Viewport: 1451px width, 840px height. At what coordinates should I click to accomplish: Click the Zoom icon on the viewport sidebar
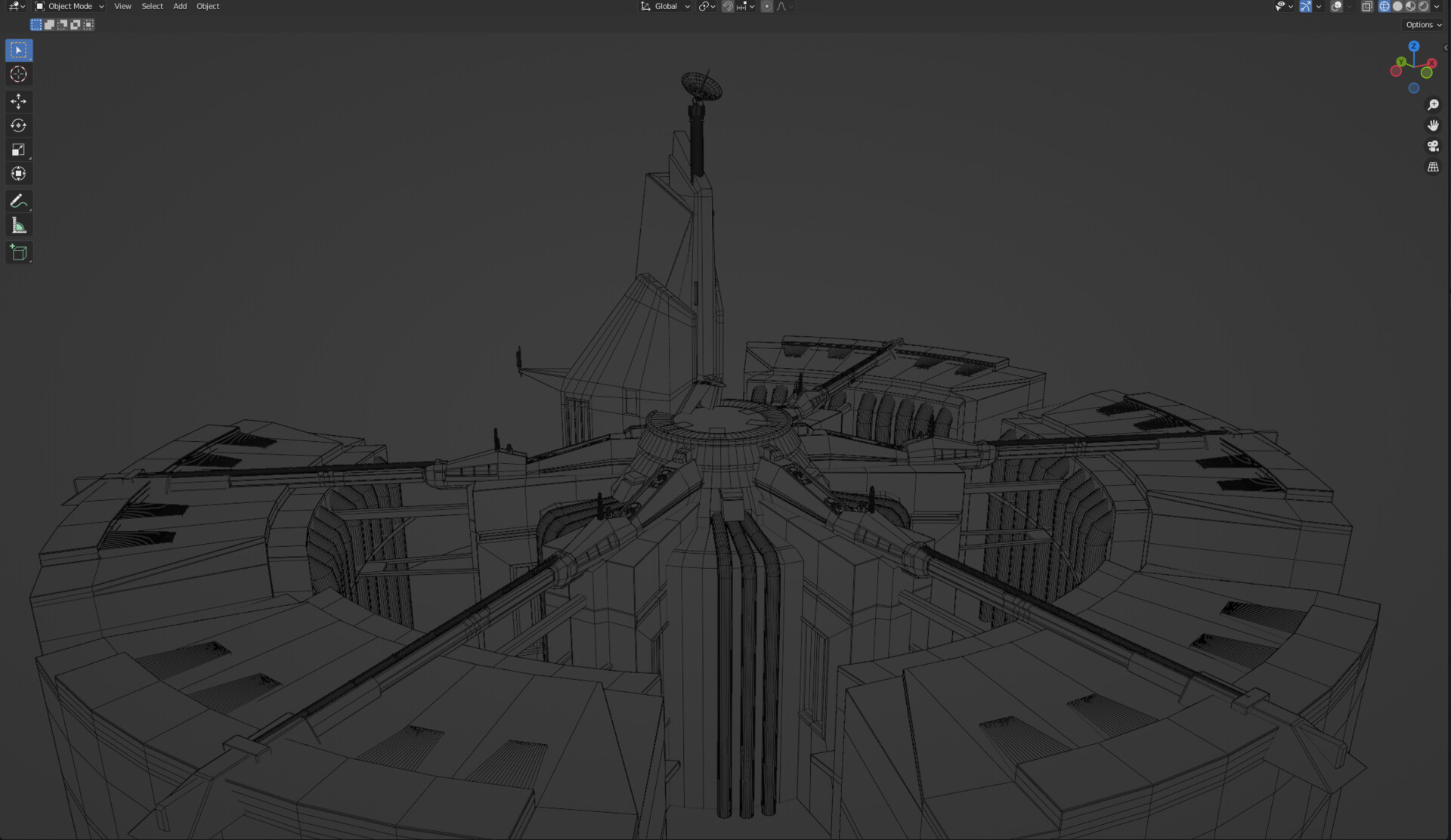point(1433,105)
